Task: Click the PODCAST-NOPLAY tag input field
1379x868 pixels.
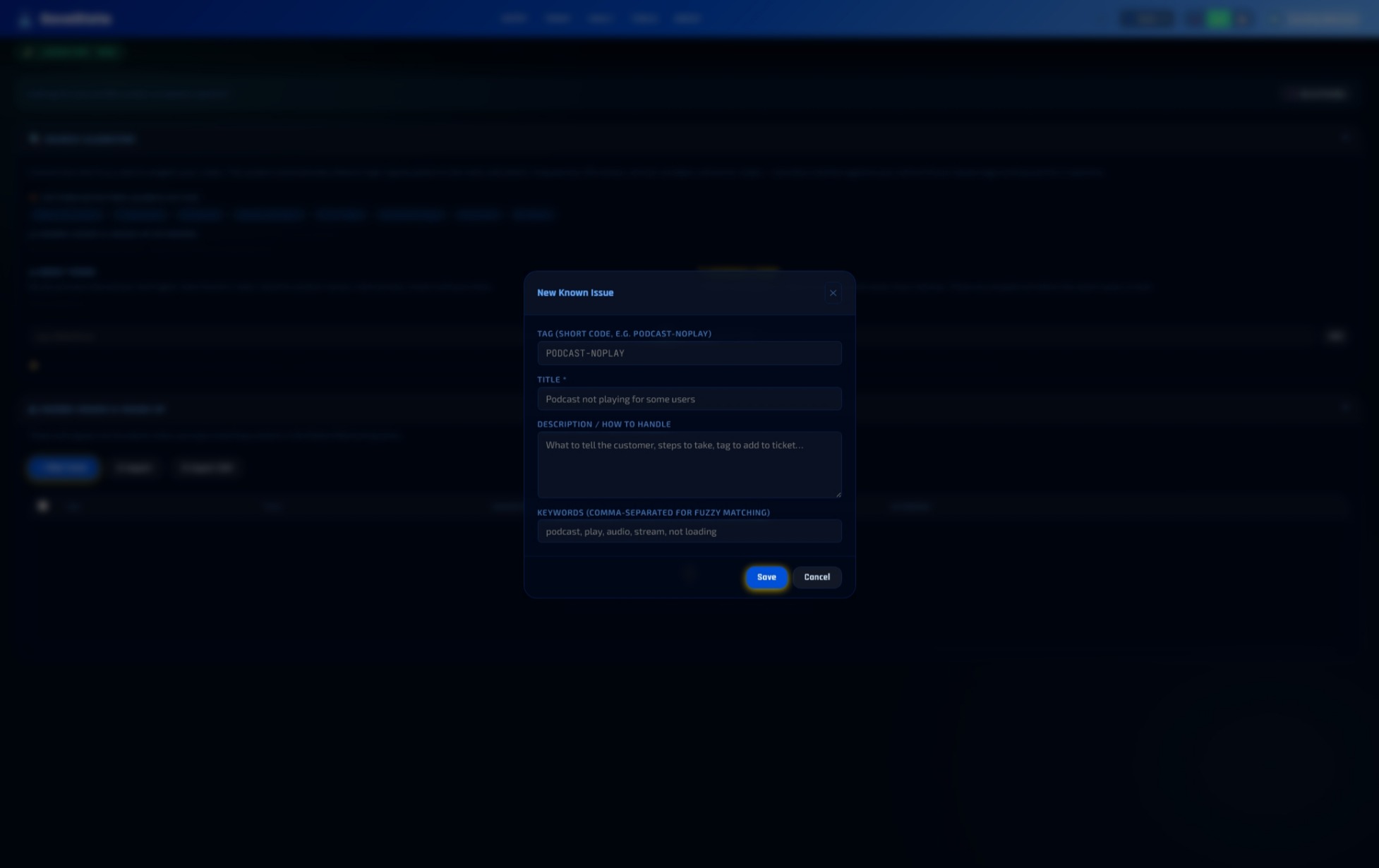Action: point(689,353)
